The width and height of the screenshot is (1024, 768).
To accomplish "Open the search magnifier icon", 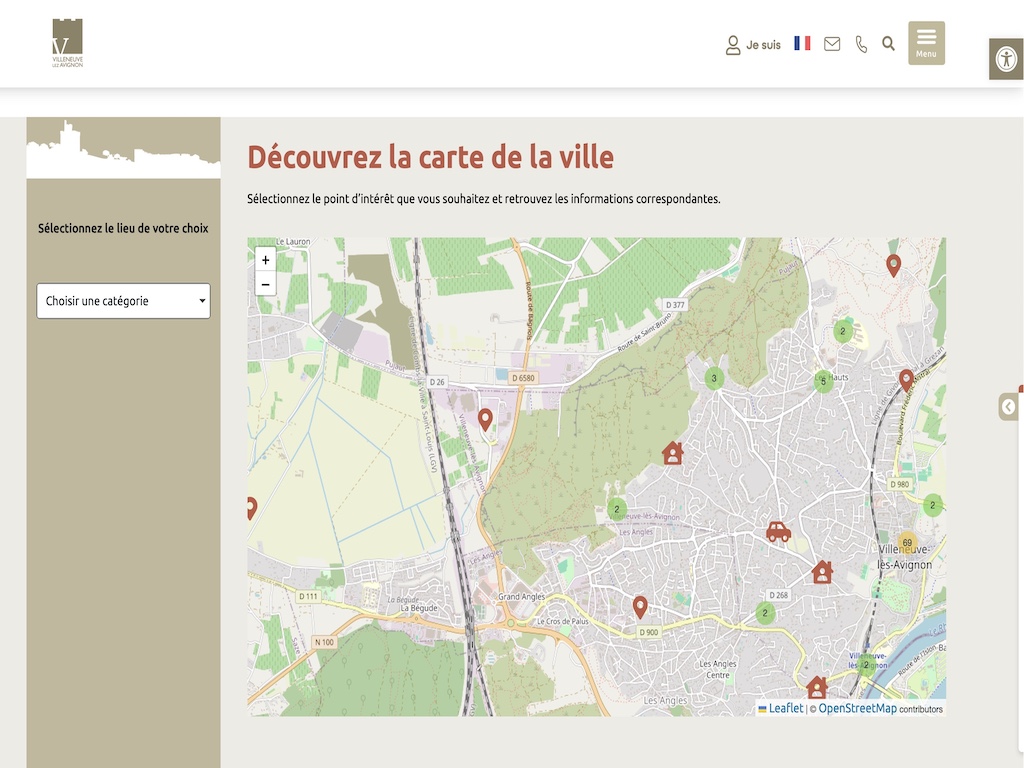I will 888,44.
